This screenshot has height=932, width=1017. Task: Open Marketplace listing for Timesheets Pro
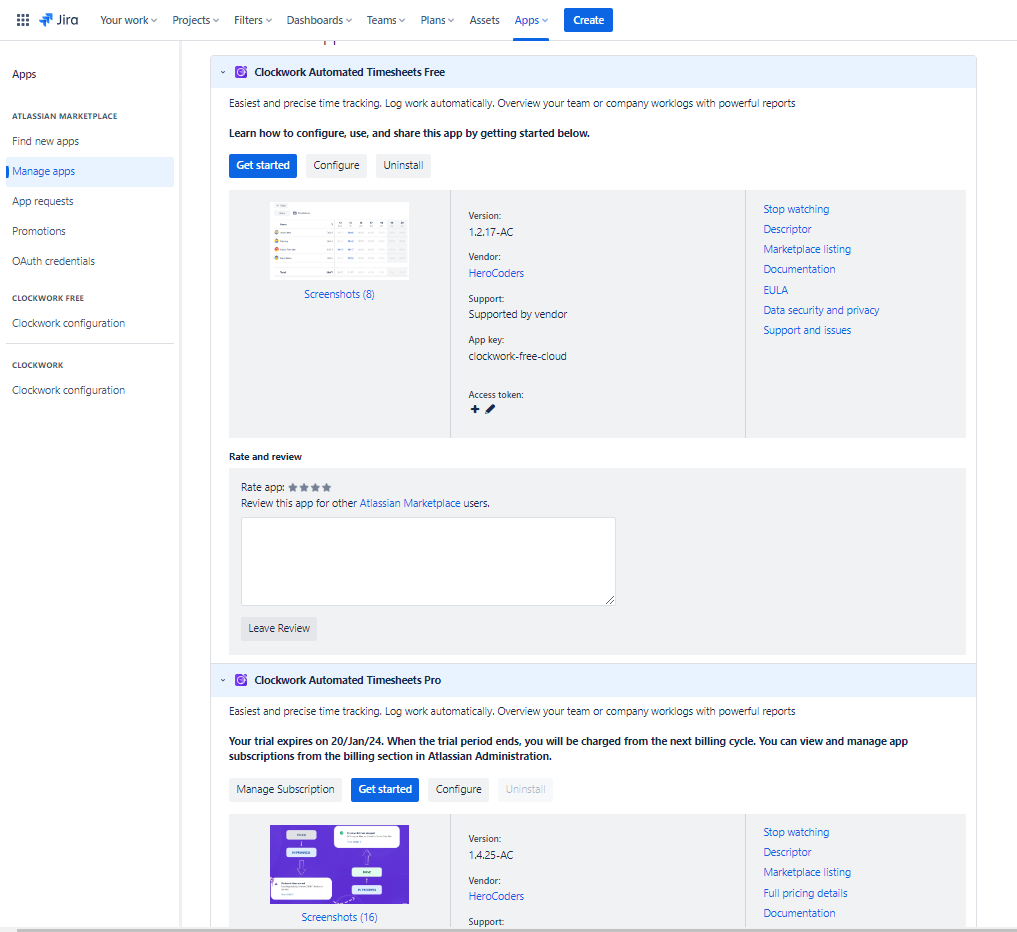coord(807,872)
